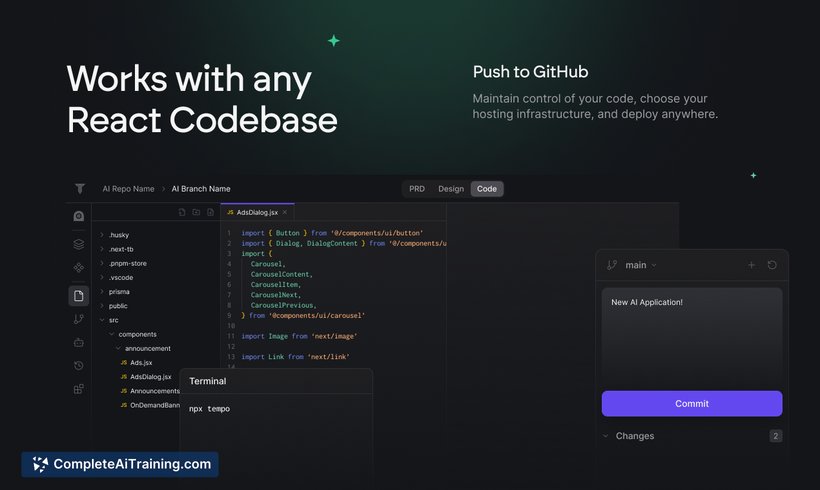The width and height of the screenshot is (820, 490).
Task: Open the History clock icon in sidebar
Action: pos(78,366)
